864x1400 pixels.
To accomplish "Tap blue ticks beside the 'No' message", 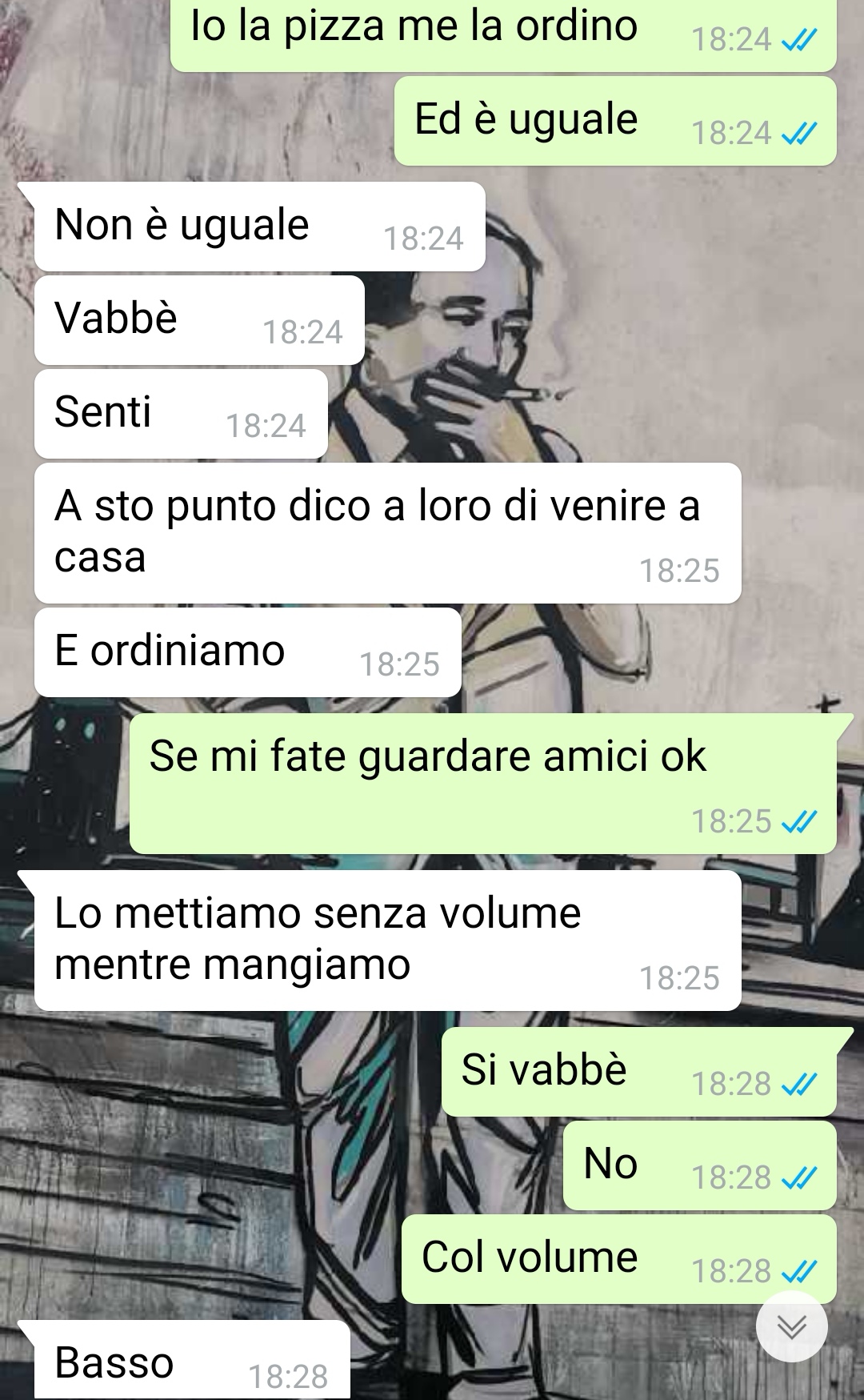I will (x=799, y=1177).
